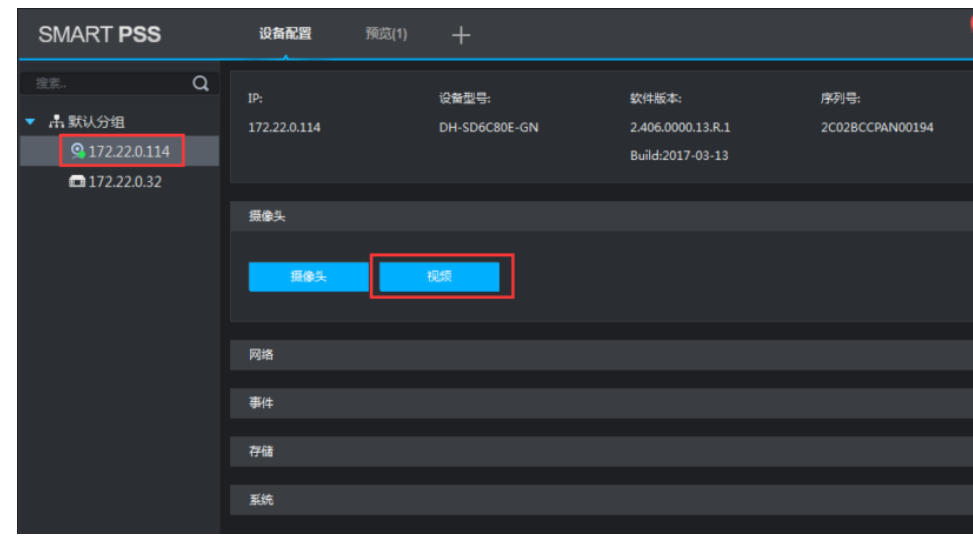The height and width of the screenshot is (555, 973).
Task: Click the 序列号: label
Action: [x=840, y=99]
